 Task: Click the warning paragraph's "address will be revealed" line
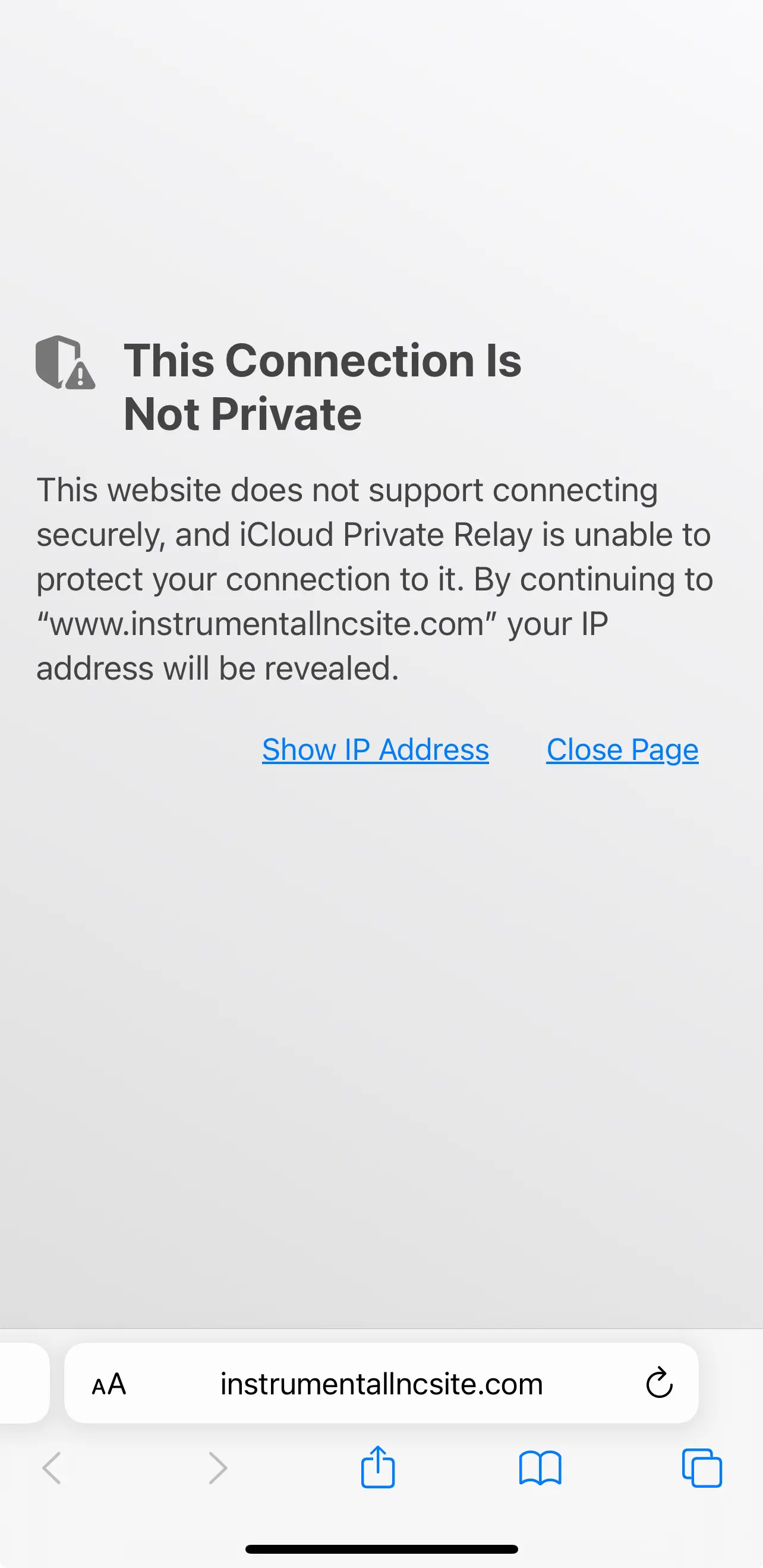click(217, 668)
